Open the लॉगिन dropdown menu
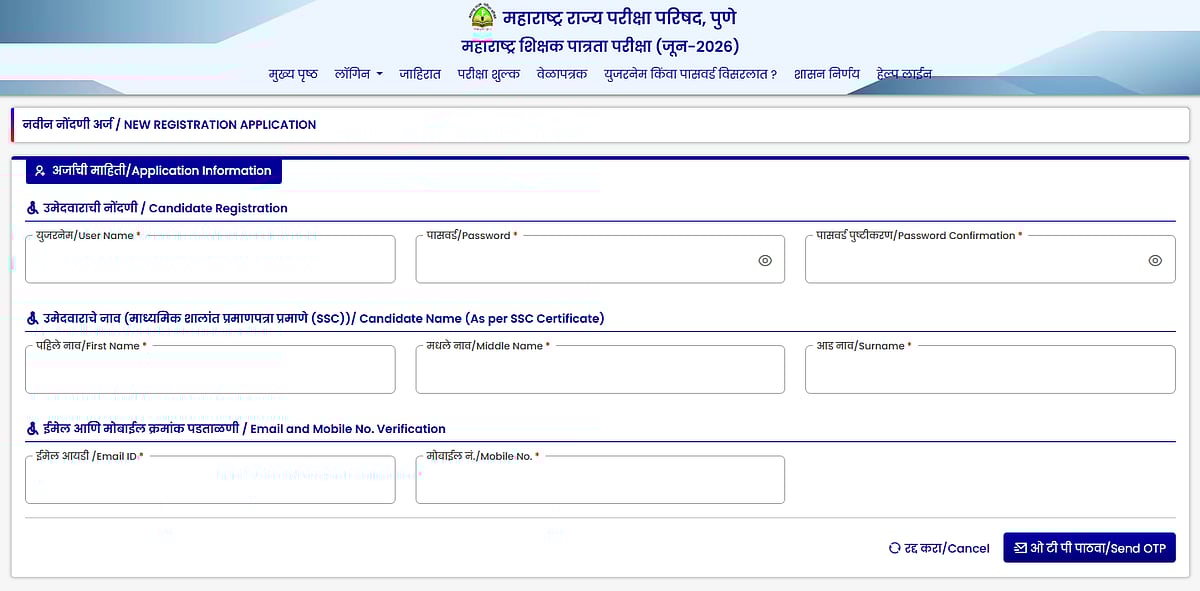This screenshot has height=591, width=1200. pyautogui.click(x=359, y=74)
